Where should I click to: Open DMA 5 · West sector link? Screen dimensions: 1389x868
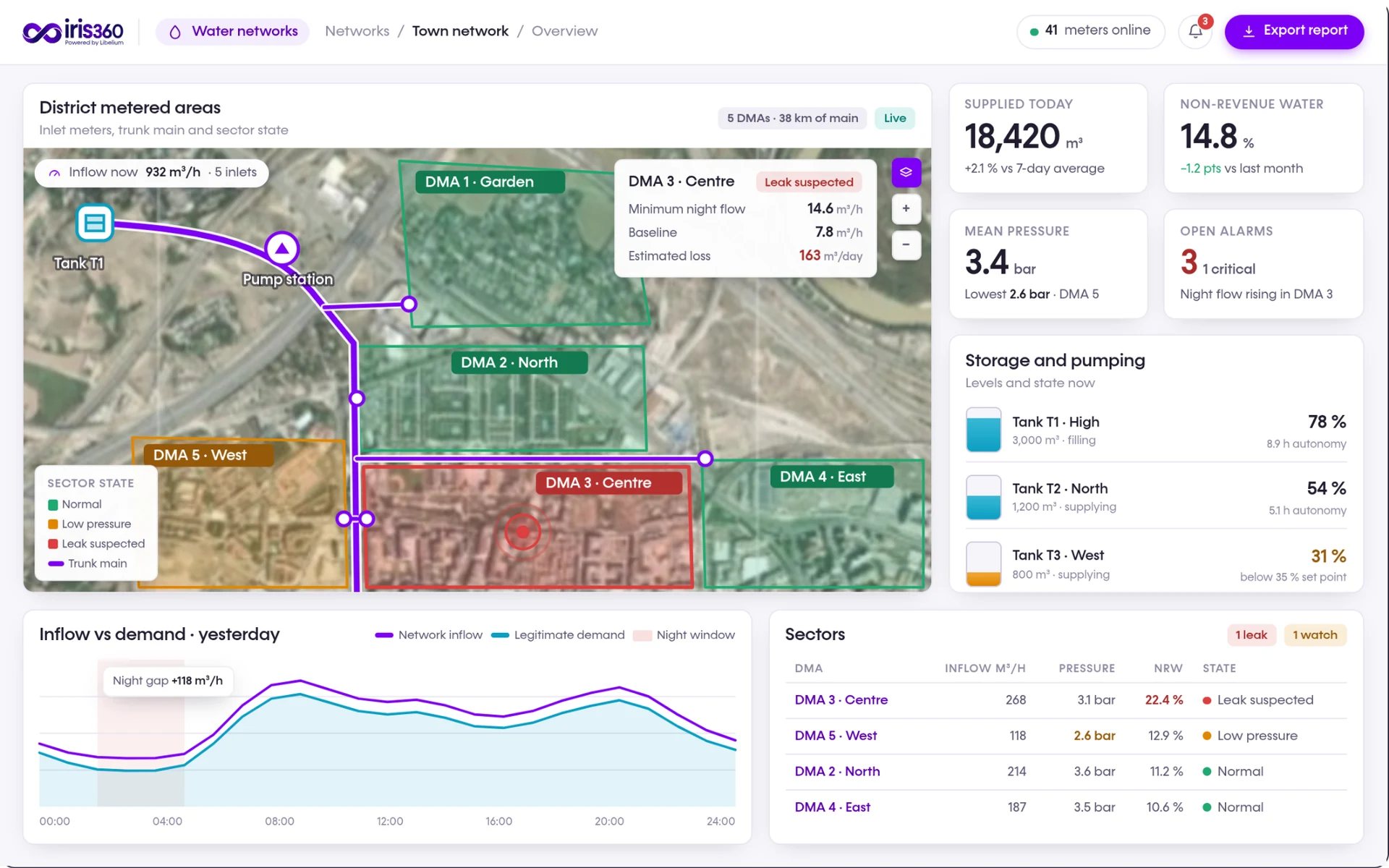836,736
